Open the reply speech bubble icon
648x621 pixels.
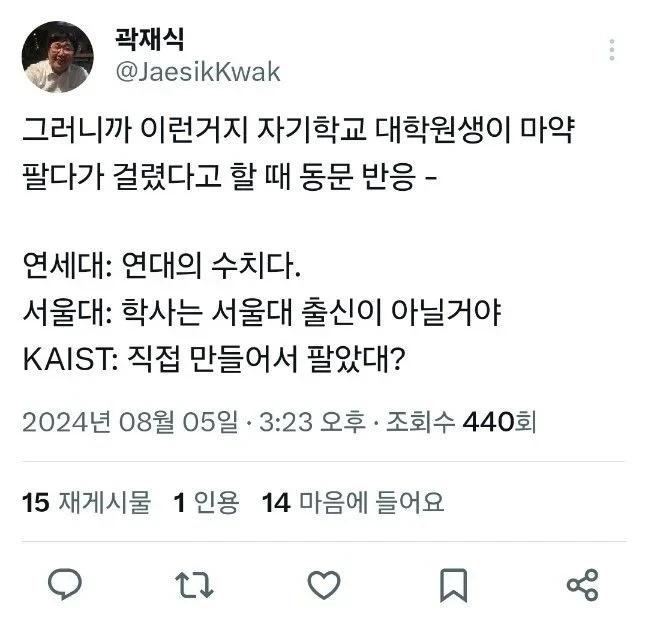[64, 584]
